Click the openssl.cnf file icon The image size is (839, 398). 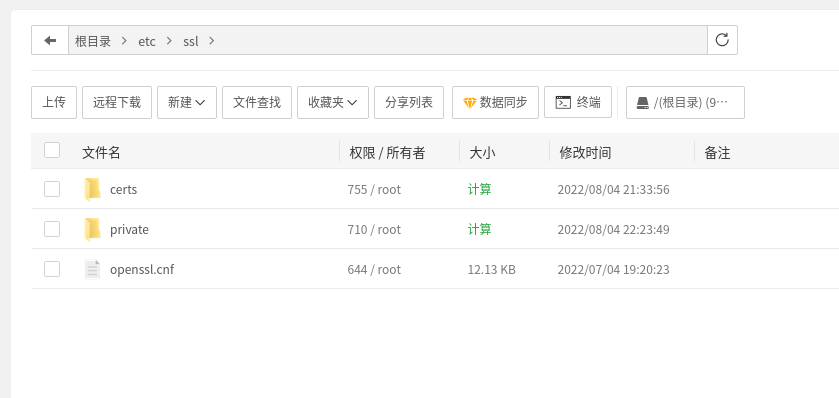tap(92, 269)
